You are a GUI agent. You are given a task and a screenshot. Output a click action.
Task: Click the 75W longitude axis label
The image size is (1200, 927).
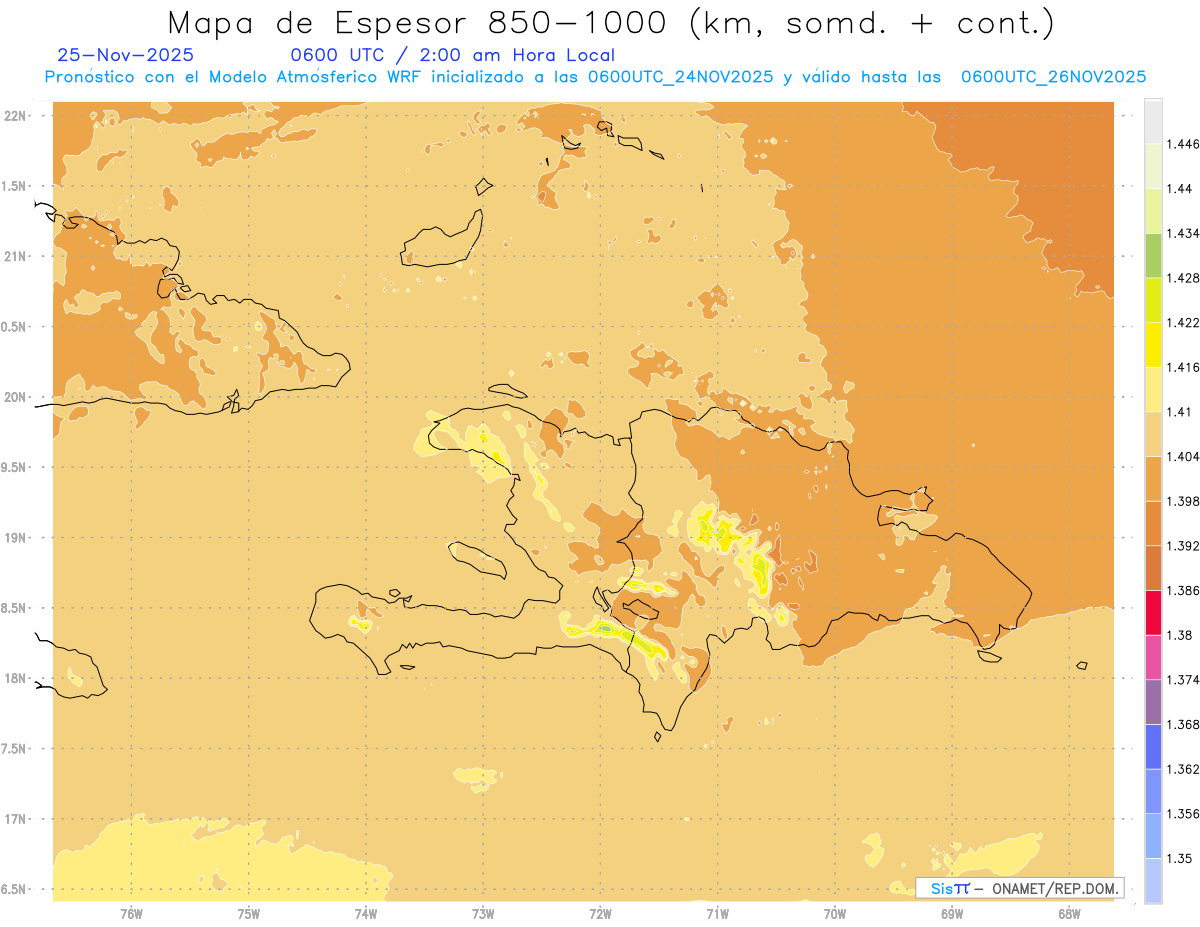249,913
